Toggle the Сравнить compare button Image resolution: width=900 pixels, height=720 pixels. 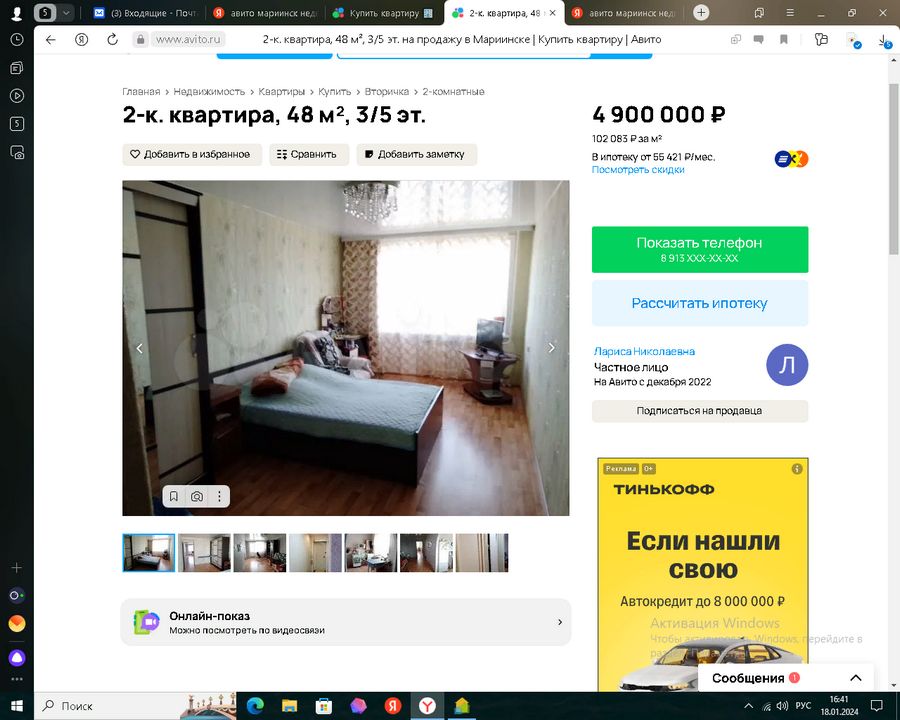309,154
